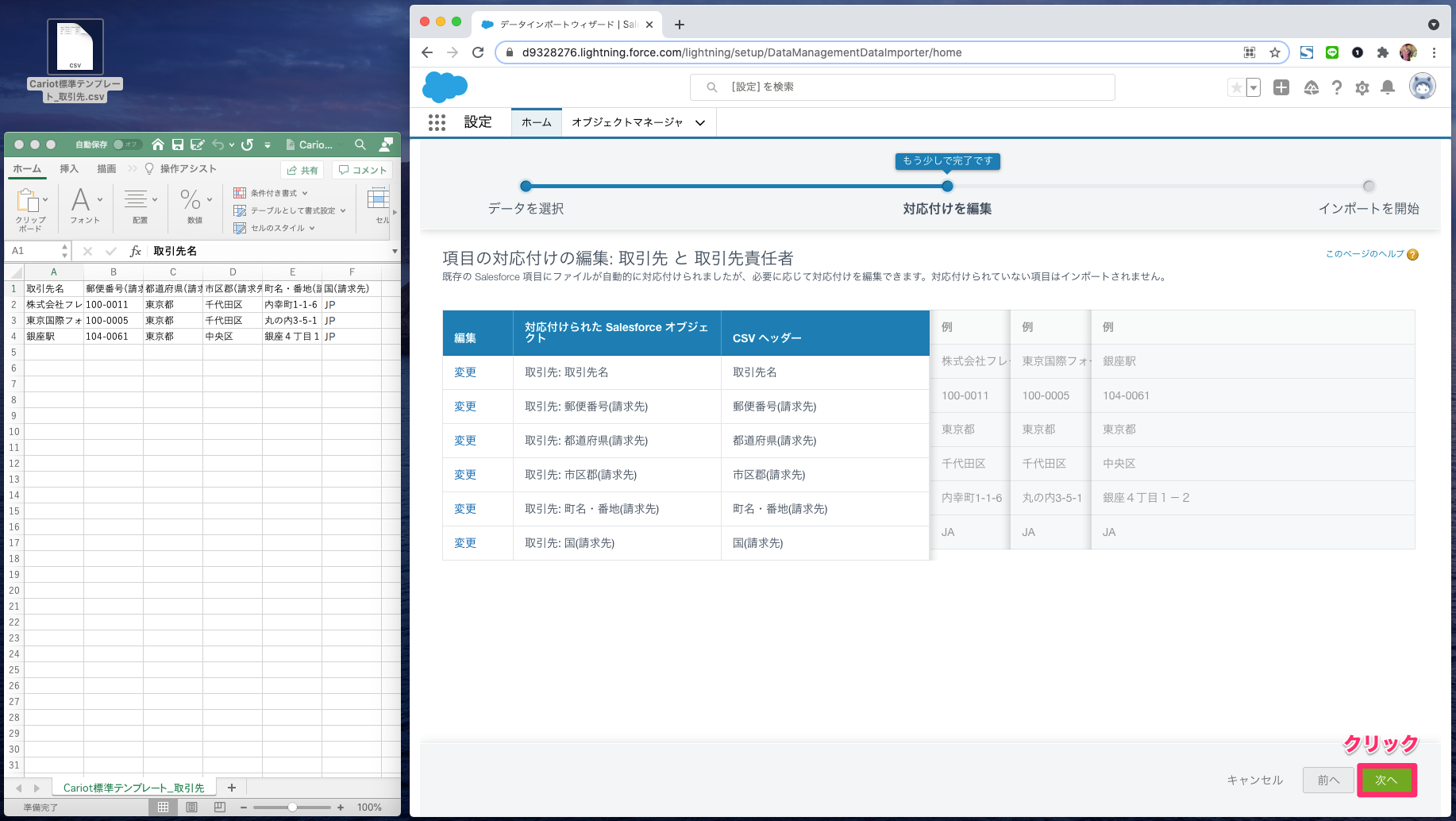Click the Chrome address bar URL

coord(741,52)
